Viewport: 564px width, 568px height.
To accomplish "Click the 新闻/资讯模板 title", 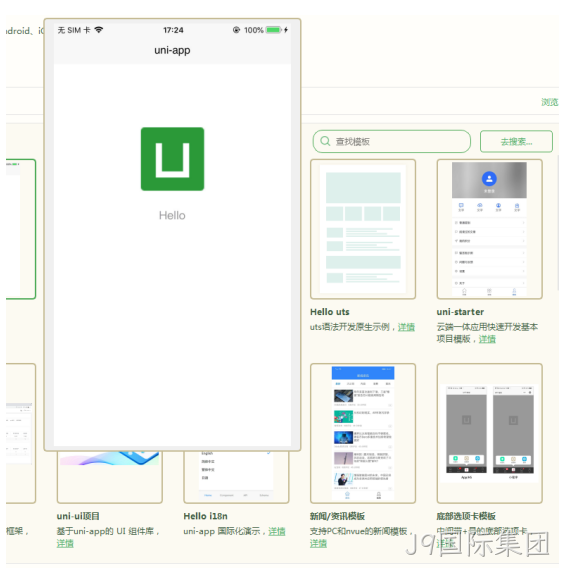I will coord(337,516).
